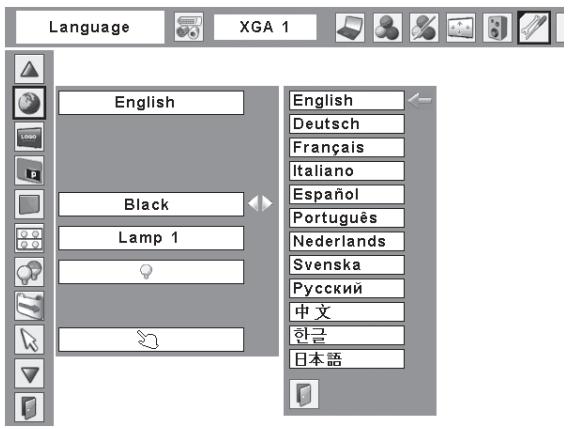Screen dimensions: 568x429
Task: Click the XGA 1 system box
Action: pos(265,27)
